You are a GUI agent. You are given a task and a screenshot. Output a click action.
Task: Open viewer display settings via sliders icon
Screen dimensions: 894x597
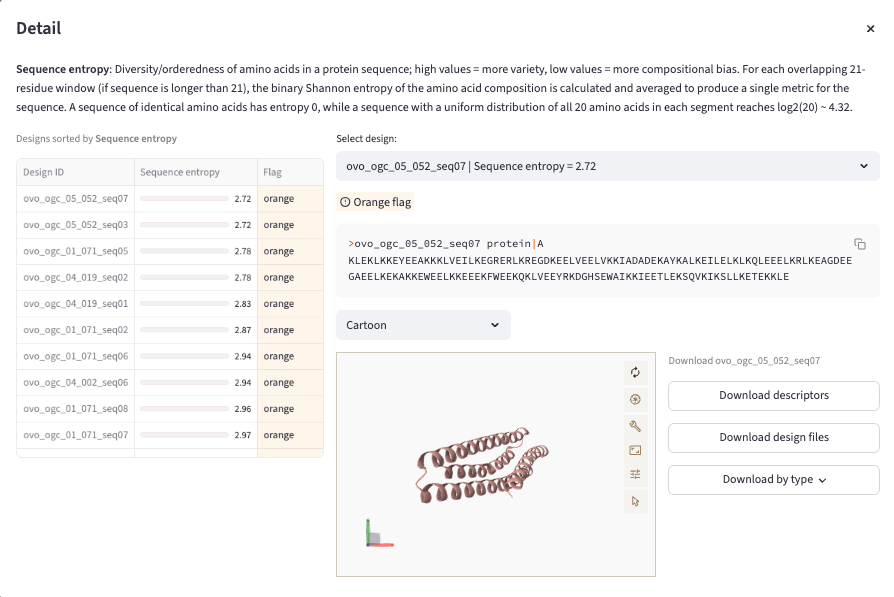pyautogui.click(x=636, y=473)
